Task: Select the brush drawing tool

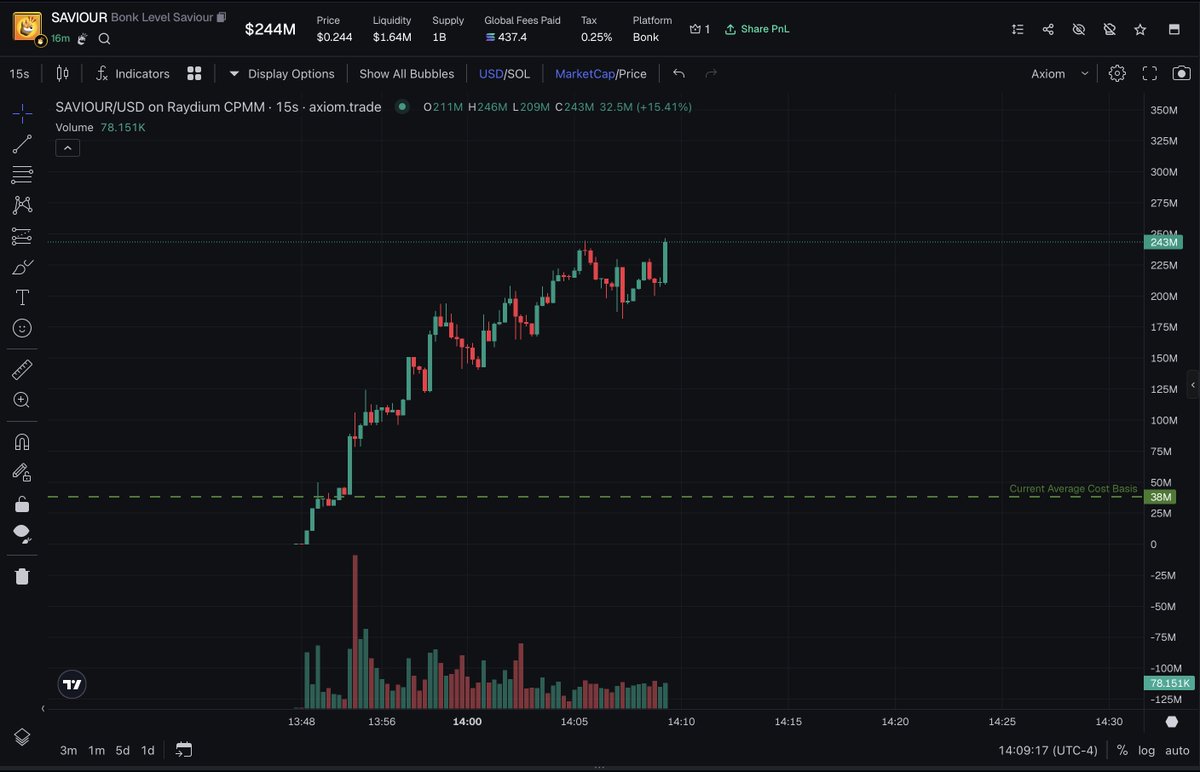Action: coord(22,267)
